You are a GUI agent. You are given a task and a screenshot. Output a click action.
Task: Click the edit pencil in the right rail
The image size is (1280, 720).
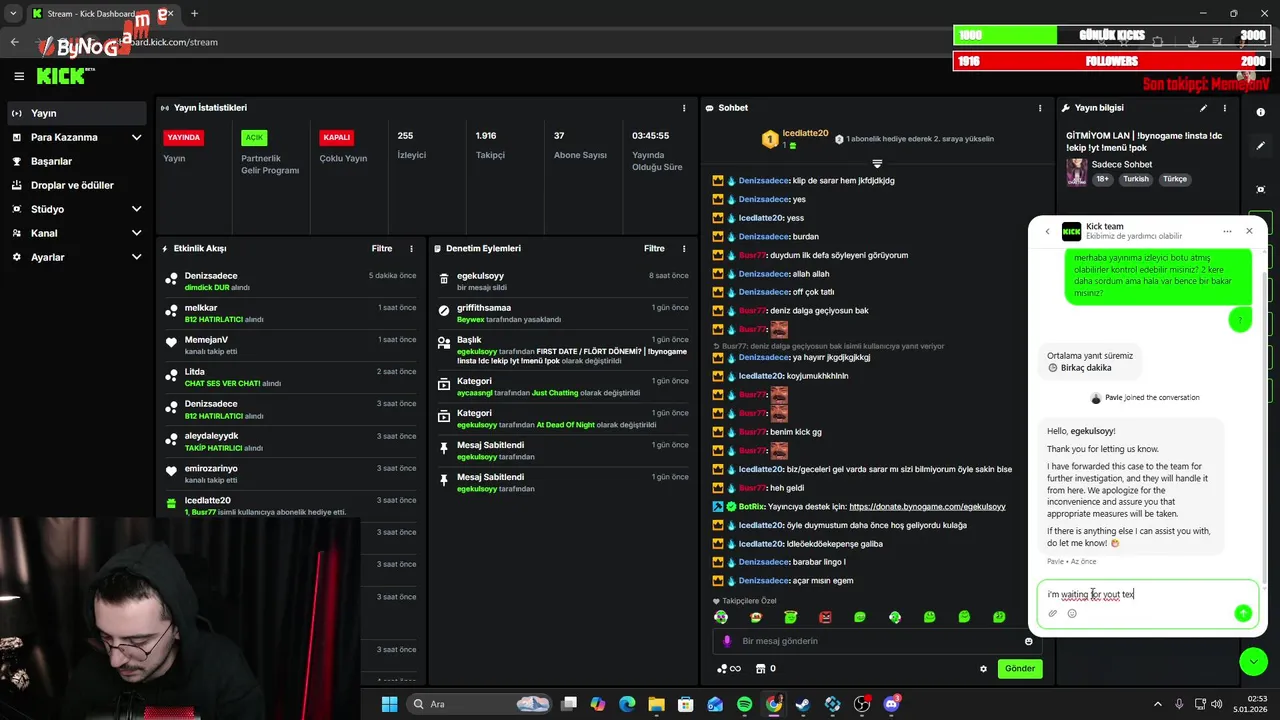[1261, 146]
